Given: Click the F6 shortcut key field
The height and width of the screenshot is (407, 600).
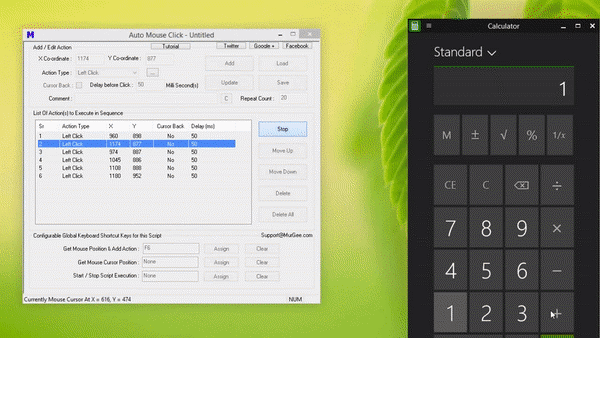Looking at the screenshot, I should [171, 249].
